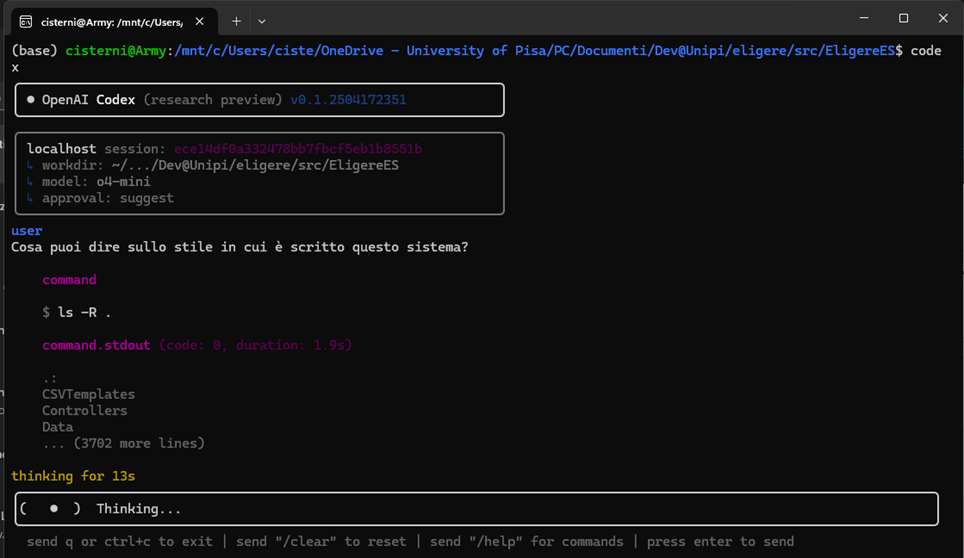The height and width of the screenshot is (558, 964).
Task: Click the thinking for 13s status
Action: [73, 476]
